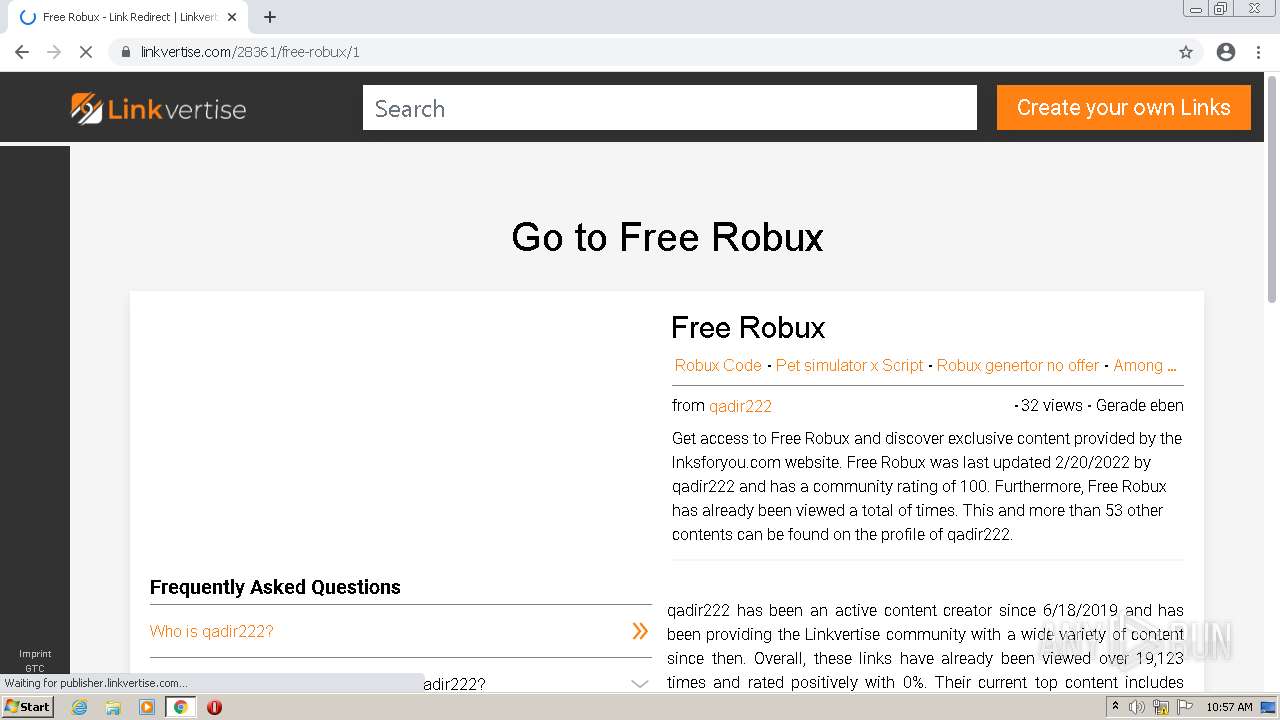
Task: Click the address bar URL
Action: tap(250, 52)
